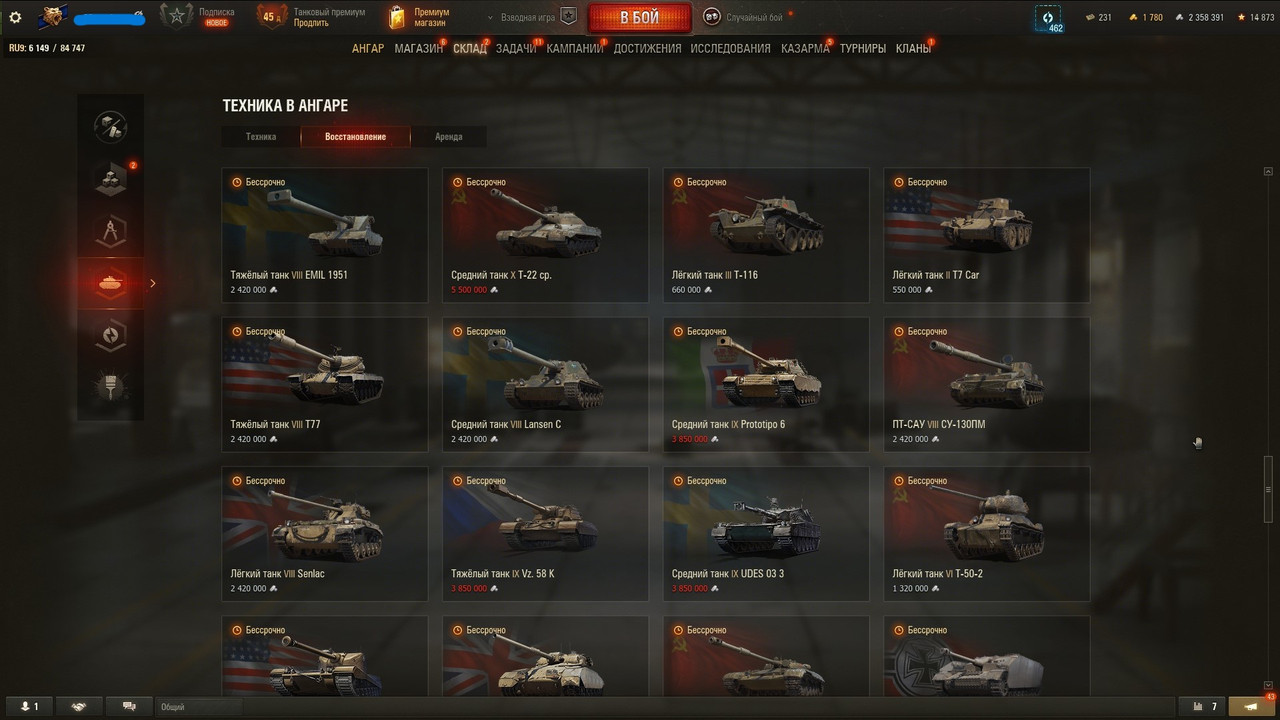The image size is (1280, 720).
Task: Open the chat channels icon
Action: click(x=129, y=706)
